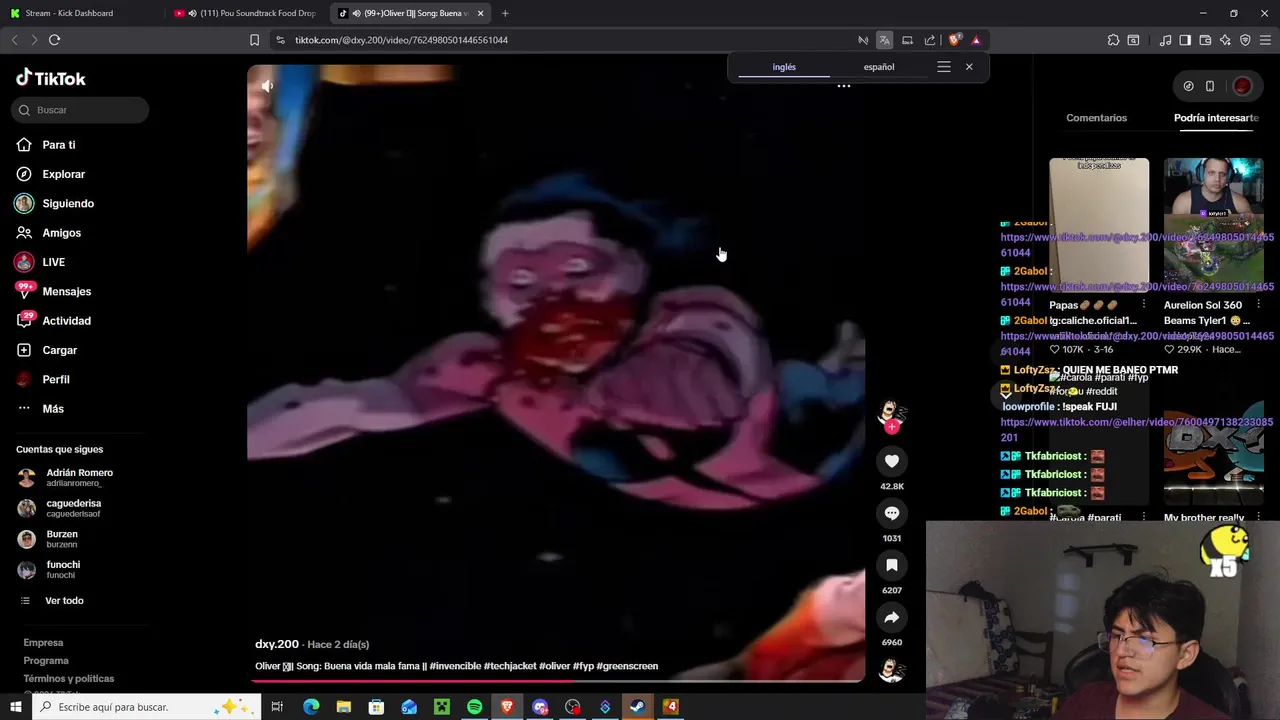This screenshot has width=1280, height=720.
Task: Open the video three-dots options menu
Action: click(844, 86)
